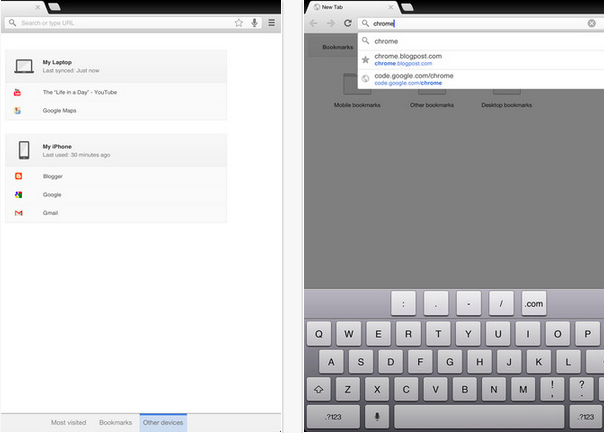The width and height of the screenshot is (604, 433).
Task: Open the Mobile bookmarks folder
Action: tap(357, 91)
